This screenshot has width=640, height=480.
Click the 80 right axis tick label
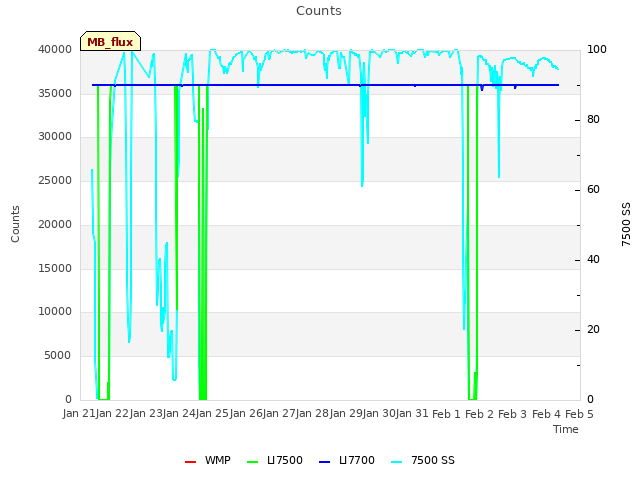point(593,120)
